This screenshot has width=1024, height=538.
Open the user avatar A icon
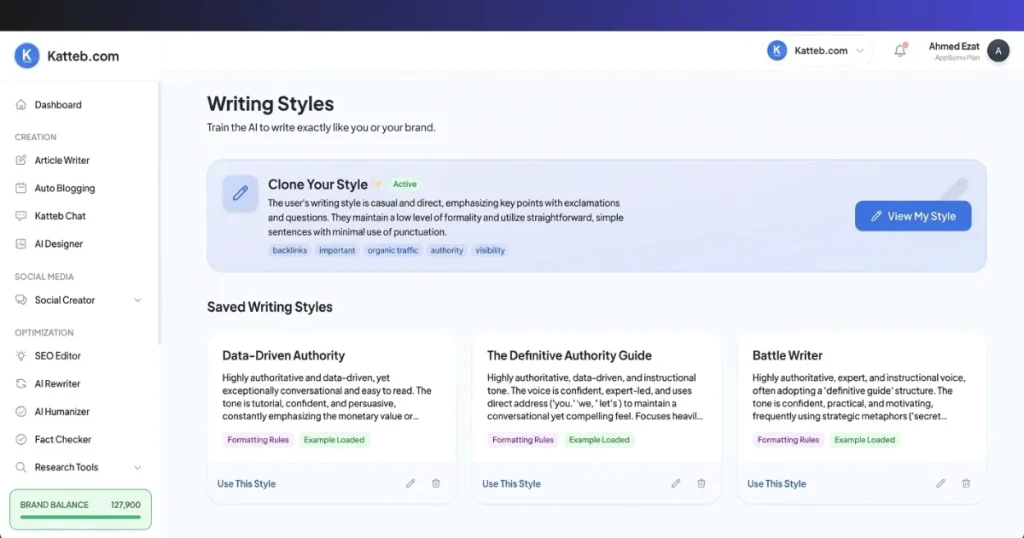tap(998, 51)
